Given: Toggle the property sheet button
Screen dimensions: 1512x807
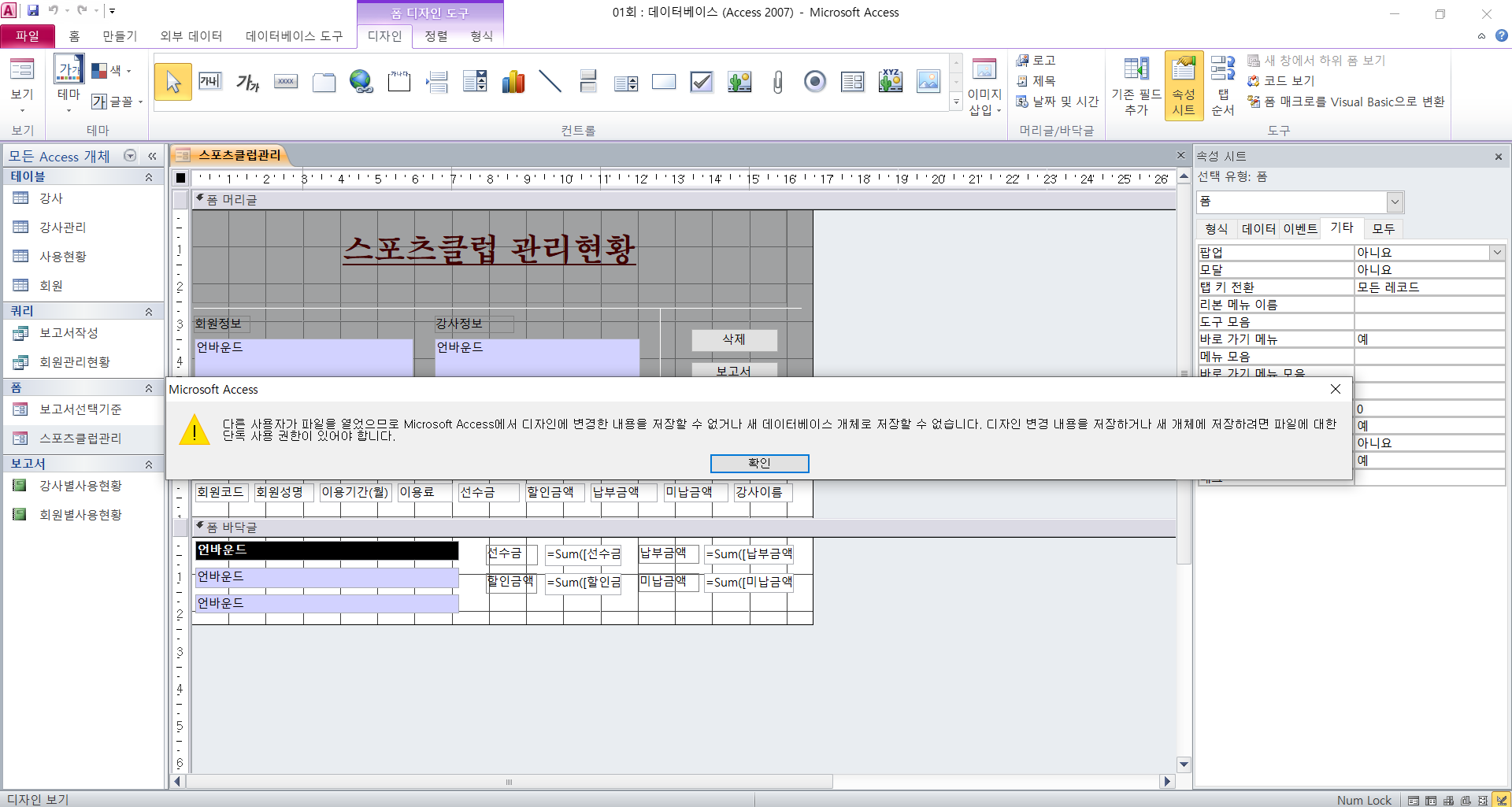Looking at the screenshot, I should pyautogui.click(x=1184, y=86).
